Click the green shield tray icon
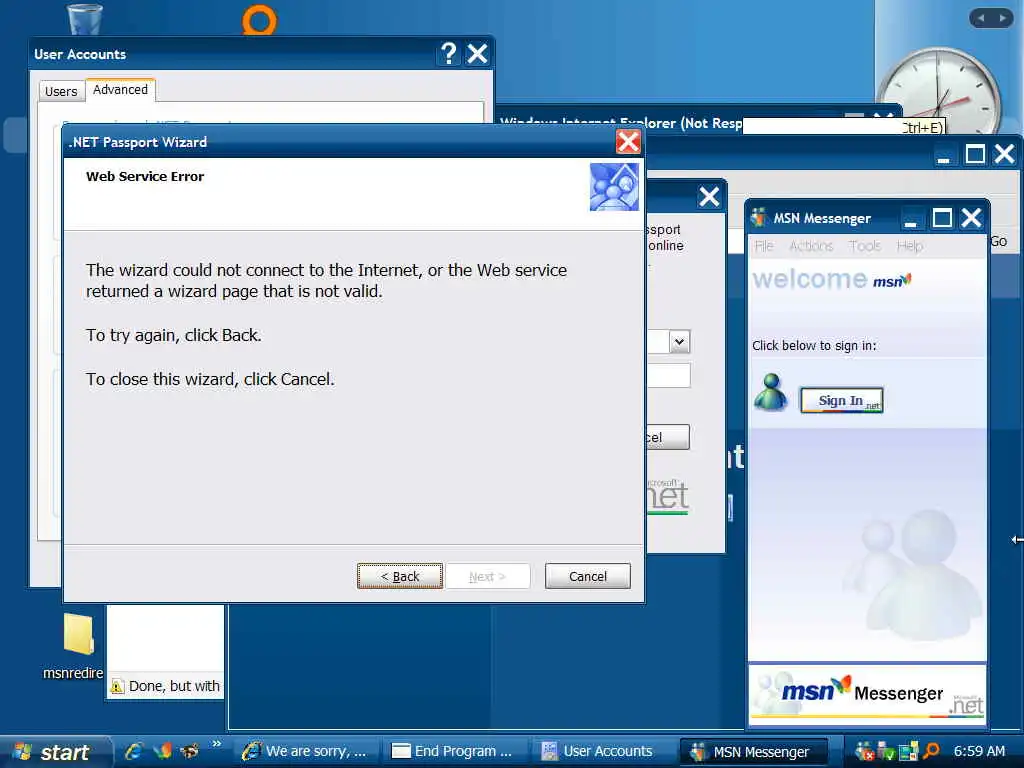The height and width of the screenshot is (768, 1024). coord(886,751)
